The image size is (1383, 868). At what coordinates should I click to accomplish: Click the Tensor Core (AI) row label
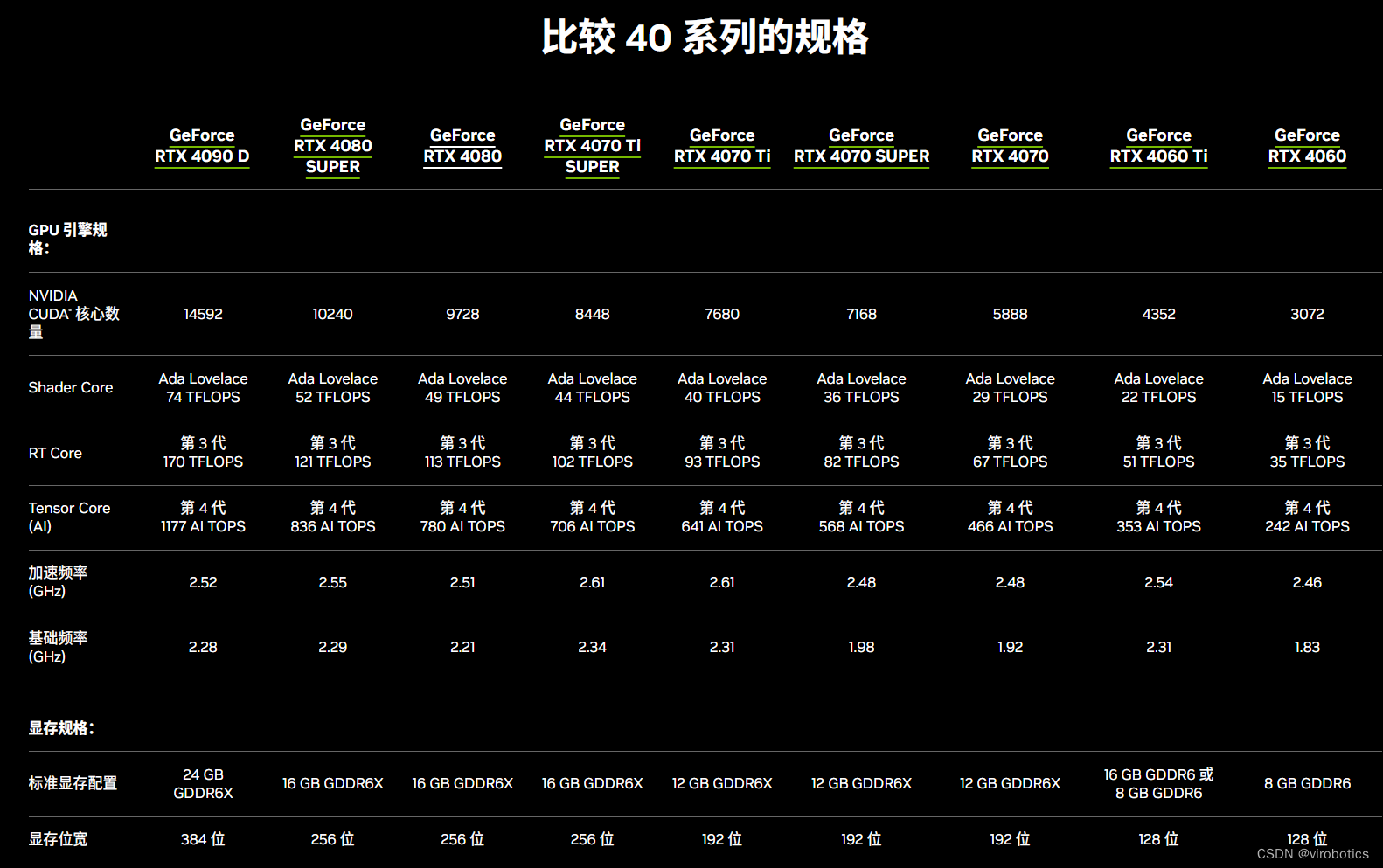point(69,517)
